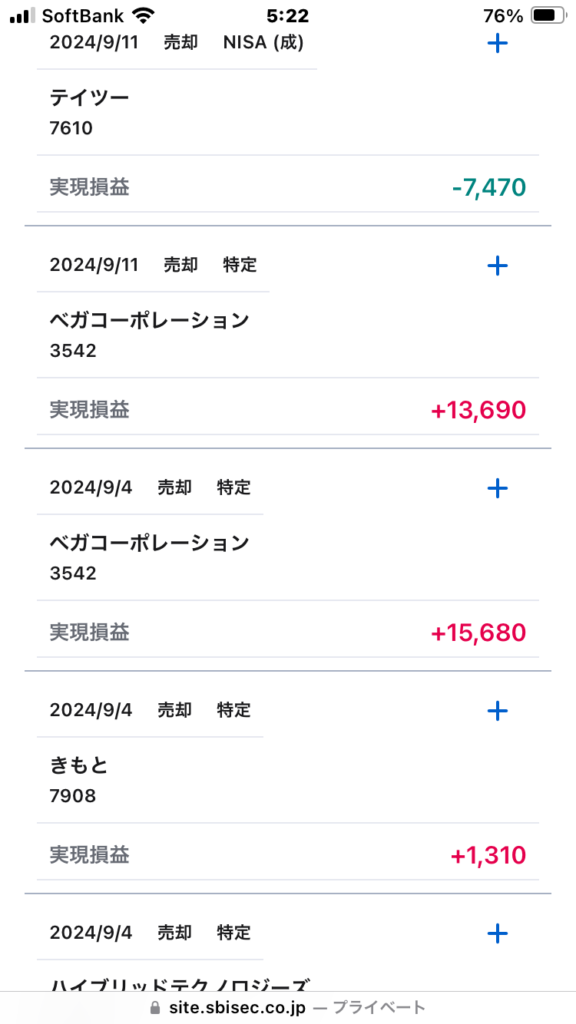Expand the テイツー 2024/9/11 NISA entry plus icon
Image resolution: width=576 pixels, height=1024 pixels.
pyautogui.click(x=498, y=43)
